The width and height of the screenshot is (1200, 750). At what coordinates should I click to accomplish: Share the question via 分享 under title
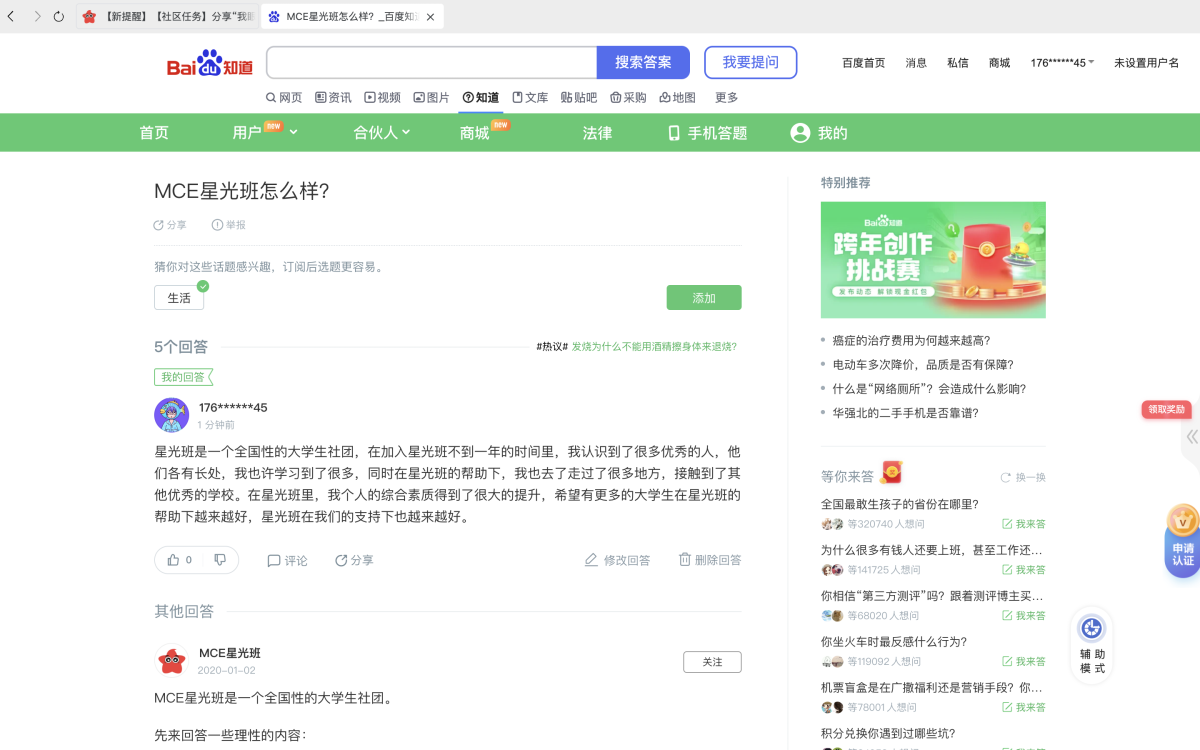pos(170,225)
